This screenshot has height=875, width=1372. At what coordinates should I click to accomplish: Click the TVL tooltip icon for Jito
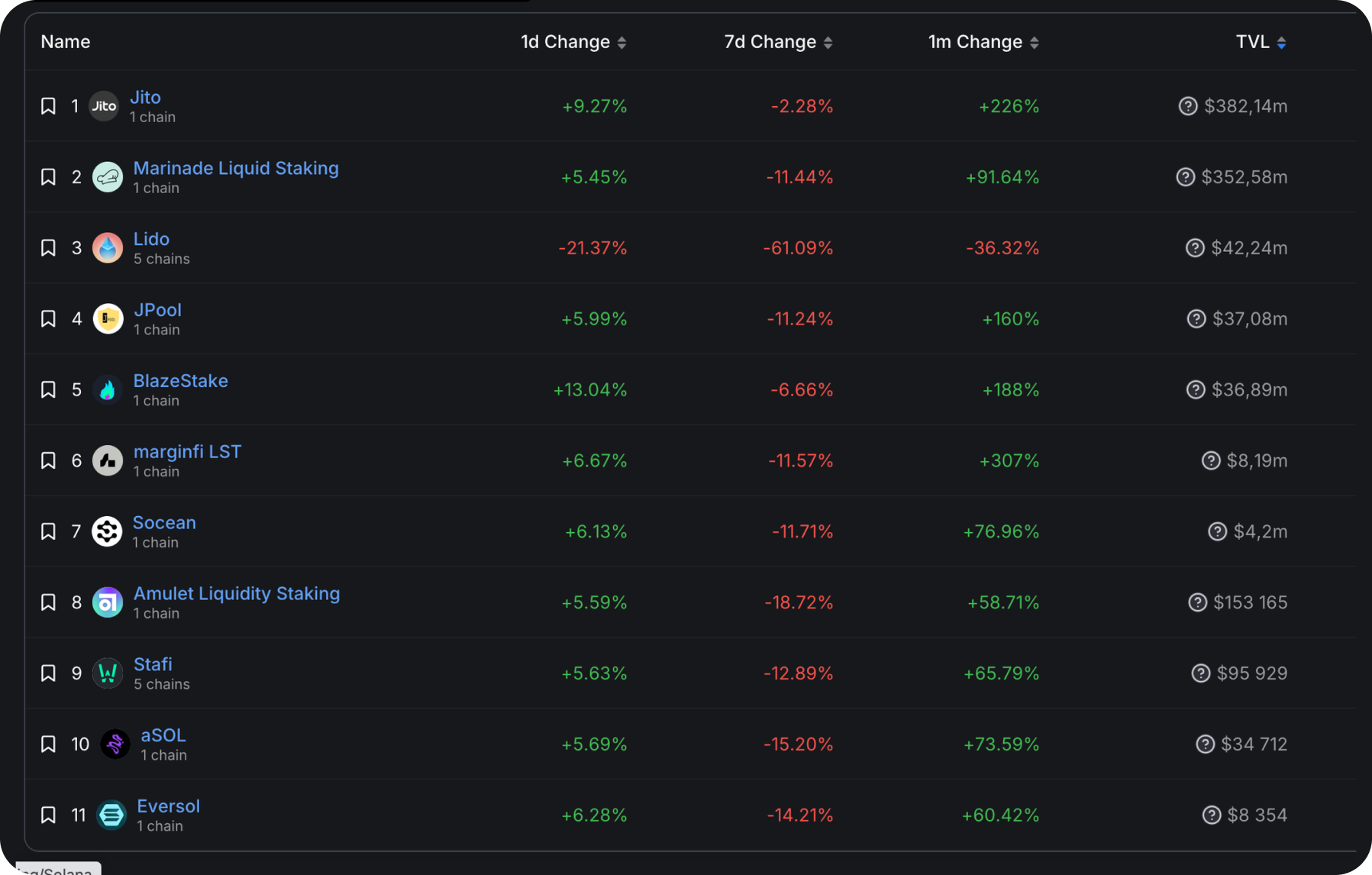coord(1188,106)
